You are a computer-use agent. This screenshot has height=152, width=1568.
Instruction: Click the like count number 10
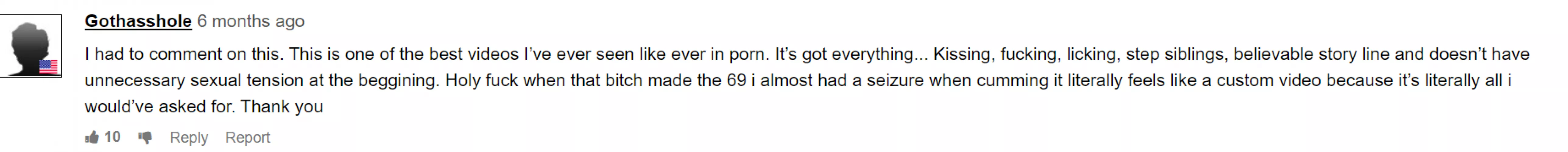click(113, 137)
